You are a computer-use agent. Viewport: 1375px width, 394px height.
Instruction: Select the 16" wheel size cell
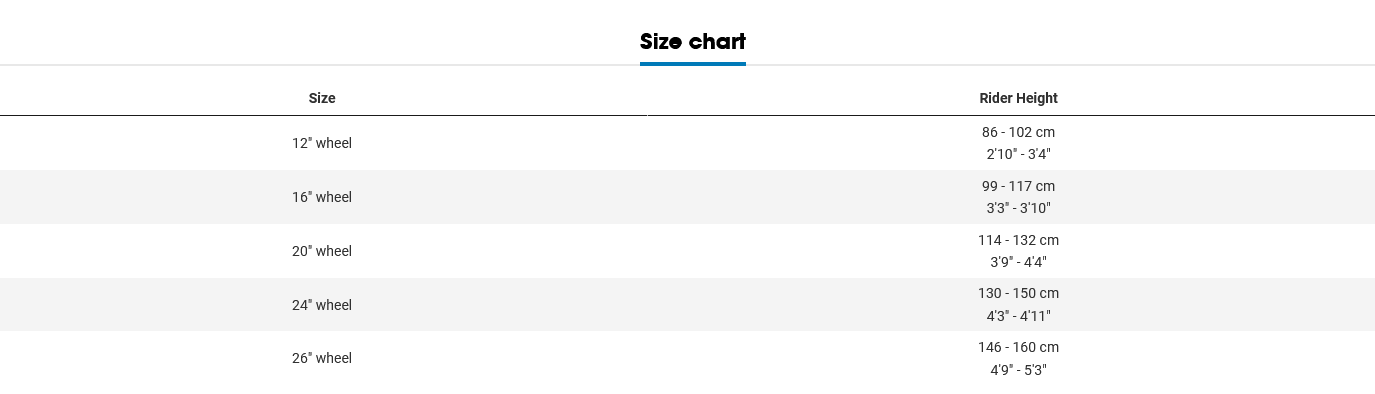pos(322,197)
